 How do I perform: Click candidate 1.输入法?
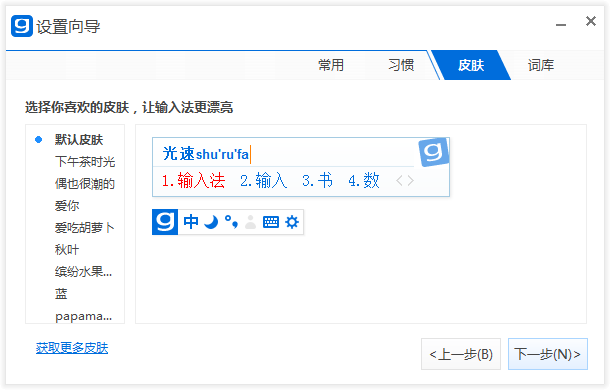[x=193, y=181]
